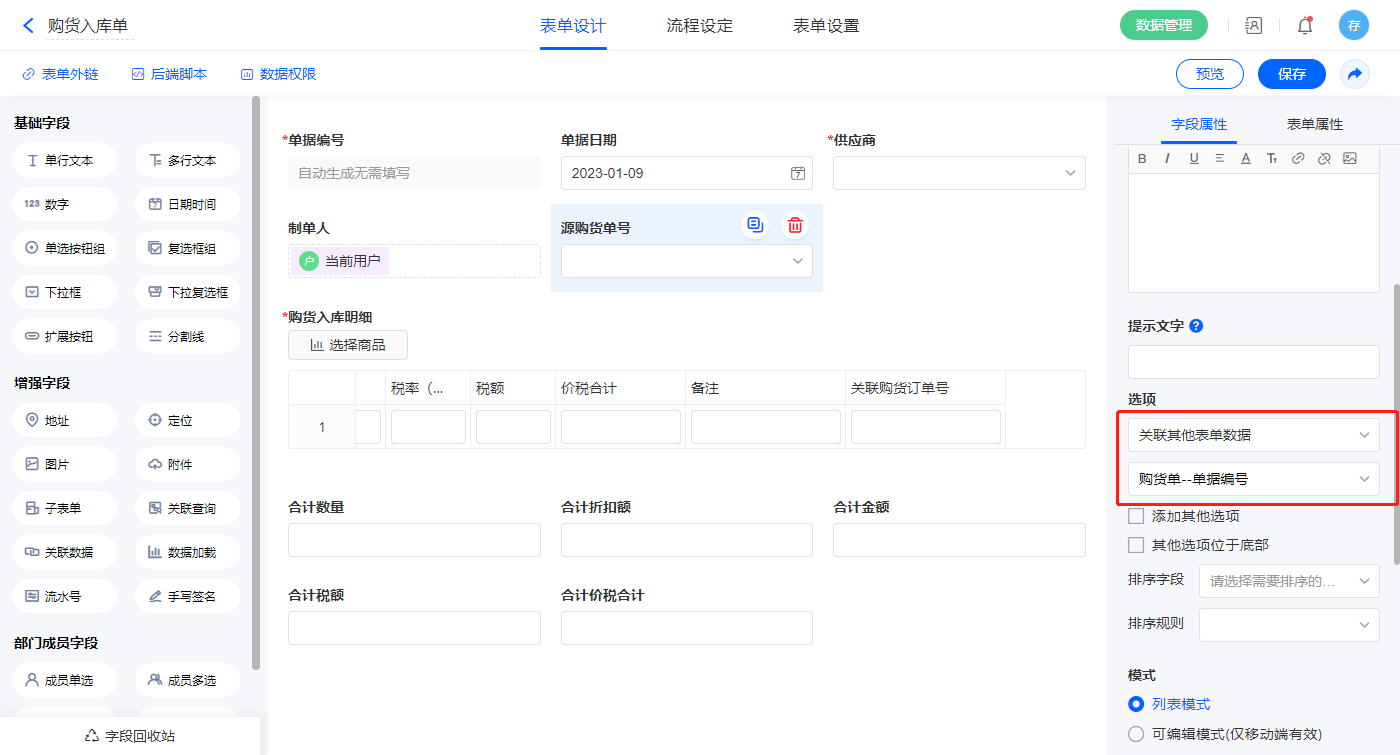Click the bold icon in rich text toolbar

click(1142, 158)
